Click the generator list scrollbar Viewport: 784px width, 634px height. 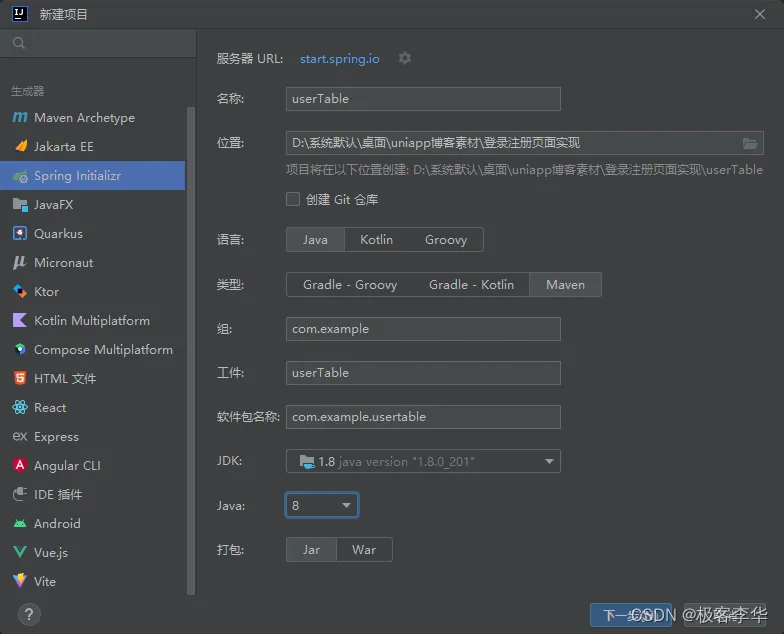[190, 350]
